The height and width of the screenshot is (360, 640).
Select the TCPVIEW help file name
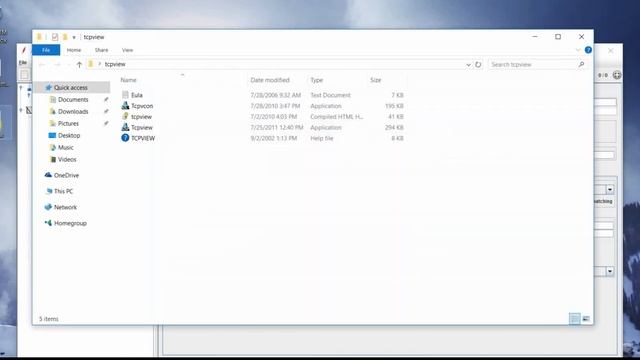pos(143,138)
